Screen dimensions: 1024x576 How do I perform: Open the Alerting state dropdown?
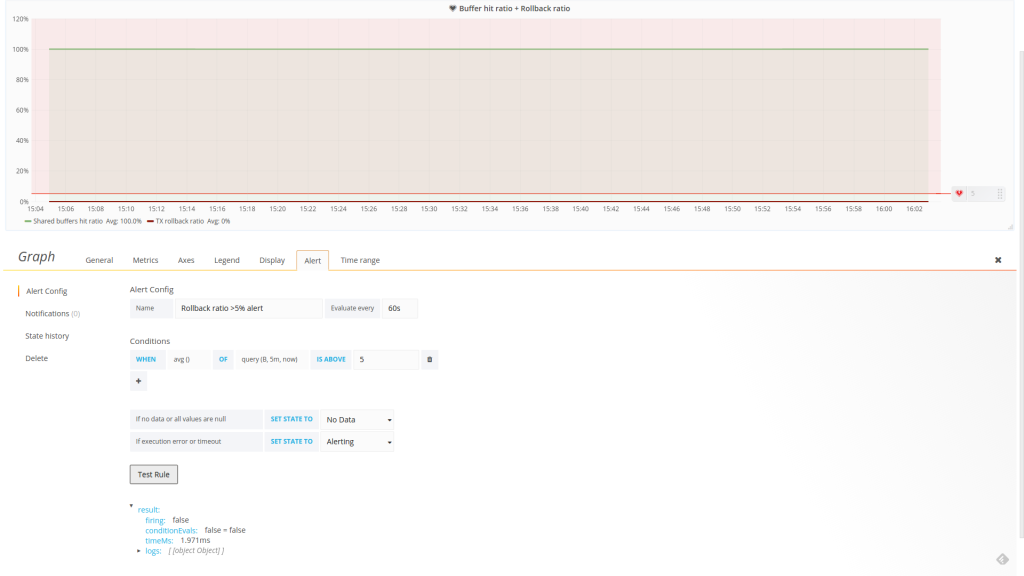point(357,441)
